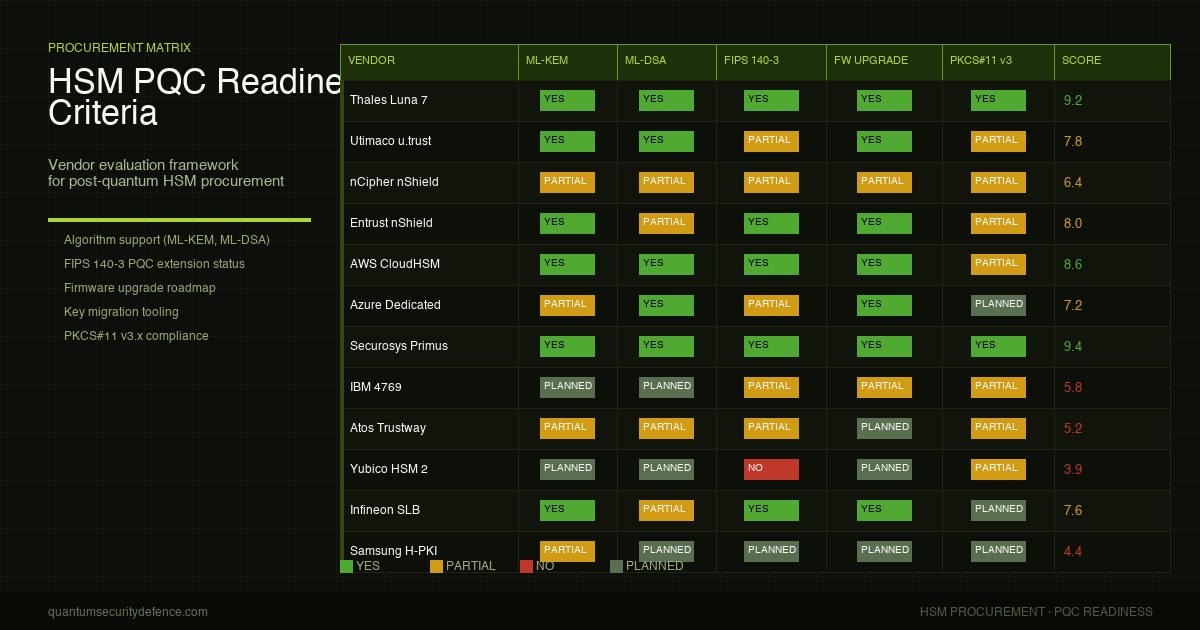The image size is (1200, 630).
Task: Click nCipher nShield score 6.4
Action: pyautogui.click(x=1073, y=182)
